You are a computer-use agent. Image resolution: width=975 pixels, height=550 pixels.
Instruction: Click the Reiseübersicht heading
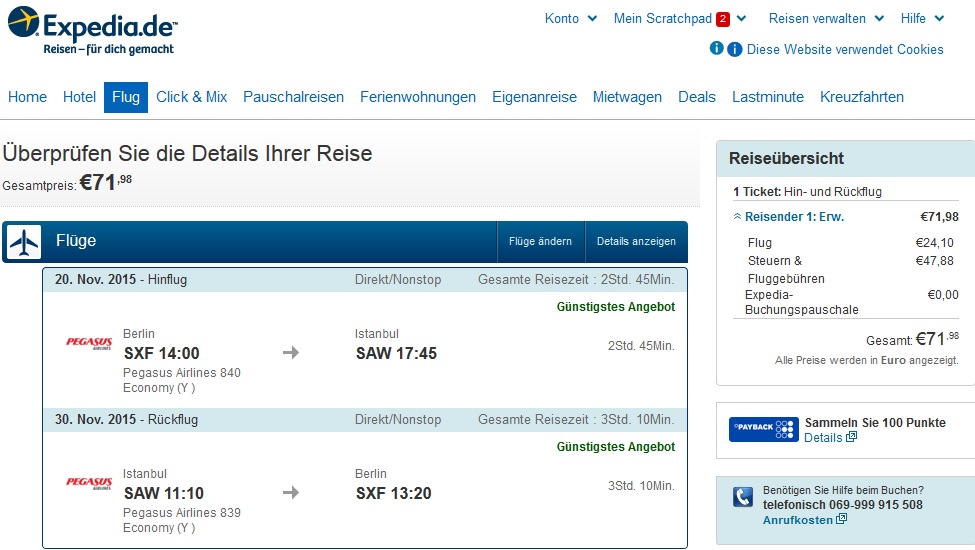click(786, 158)
